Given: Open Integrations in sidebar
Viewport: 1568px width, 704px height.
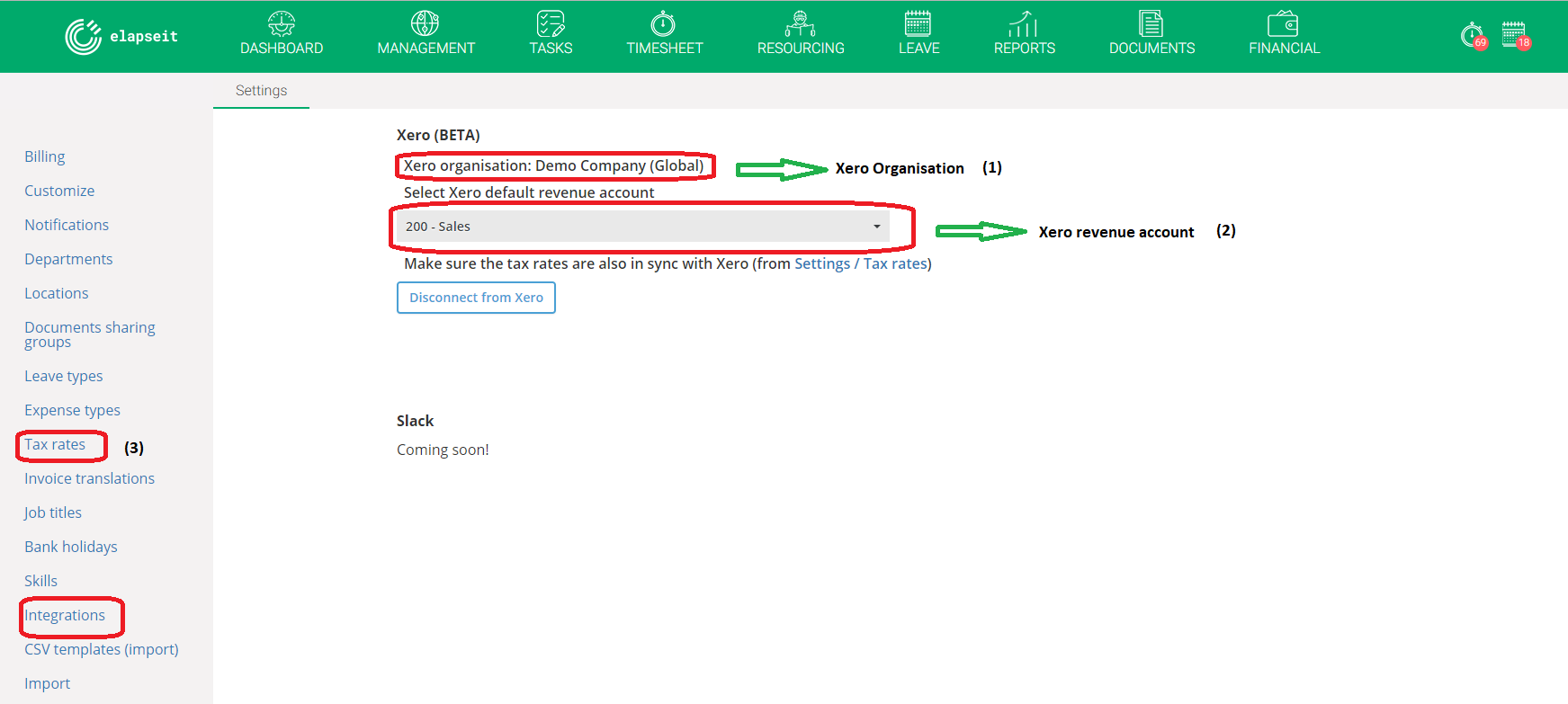Looking at the screenshot, I should 65,615.
